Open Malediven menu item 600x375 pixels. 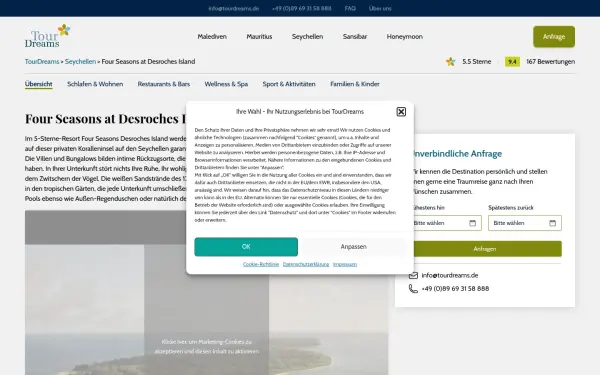[x=212, y=37]
